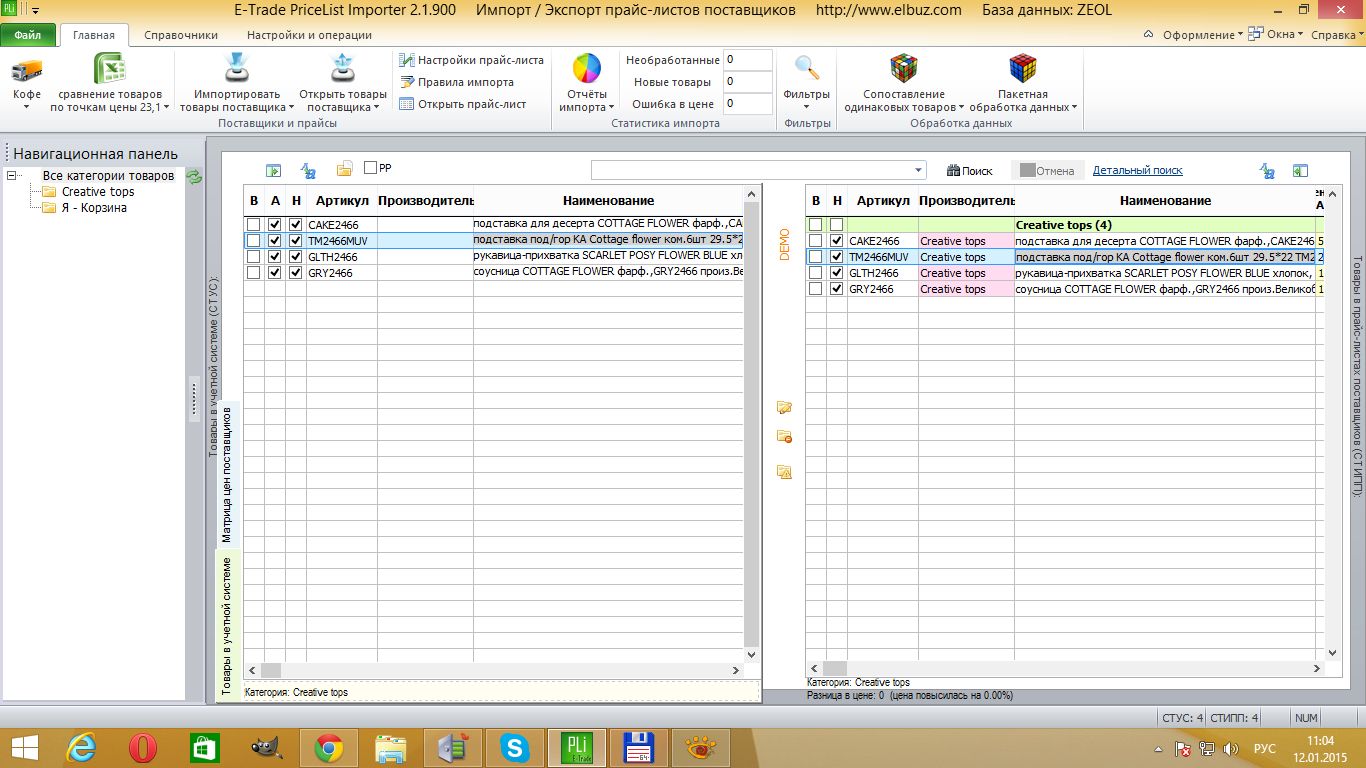1366x768 pixels.
Task: Click the left grid horizontal scrollbar
Action: point(494,670)
